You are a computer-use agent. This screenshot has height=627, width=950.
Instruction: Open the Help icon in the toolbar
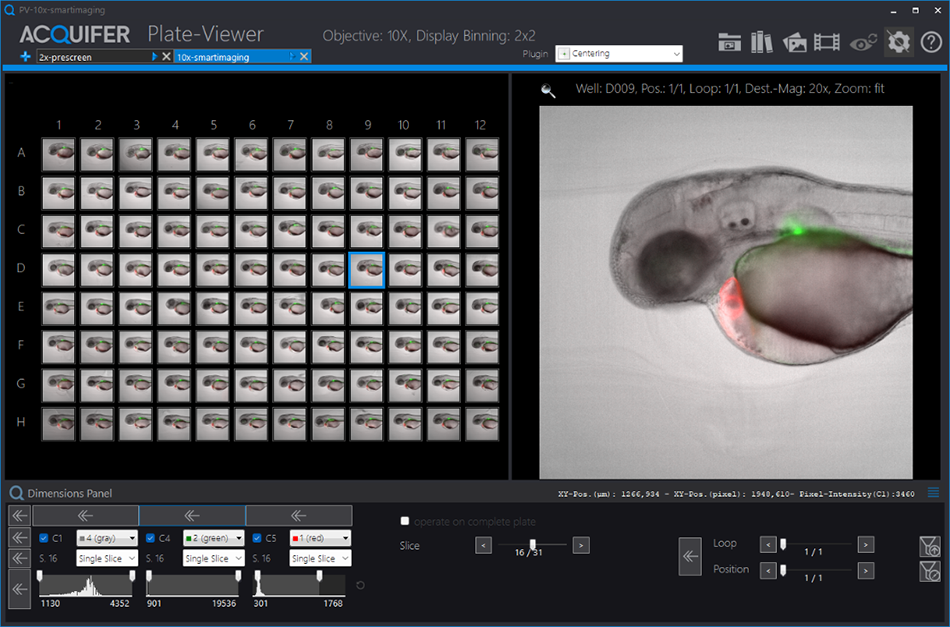930,43
